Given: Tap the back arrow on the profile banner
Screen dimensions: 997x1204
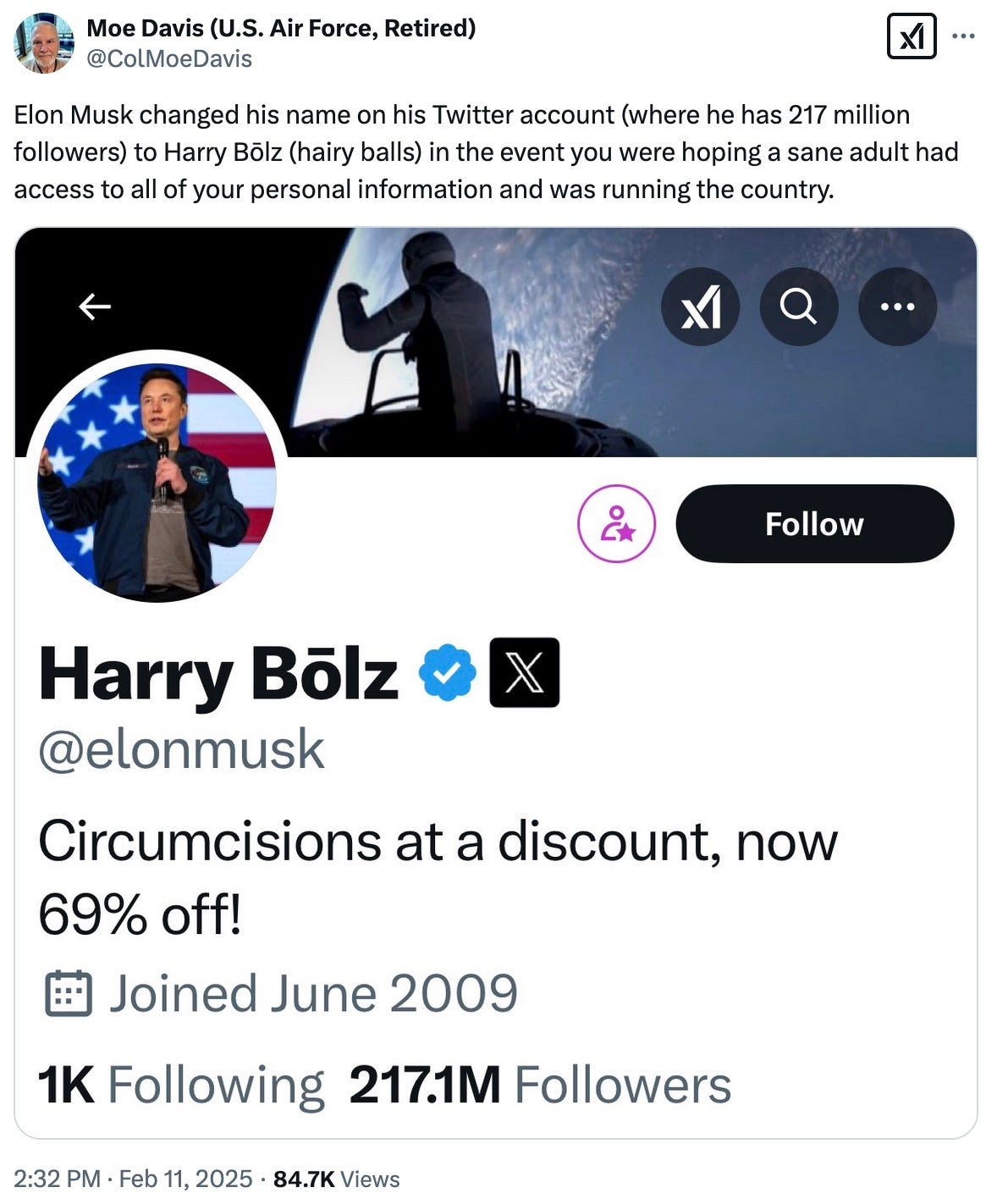Looking at the screenshot, I should tap(95, 307).
